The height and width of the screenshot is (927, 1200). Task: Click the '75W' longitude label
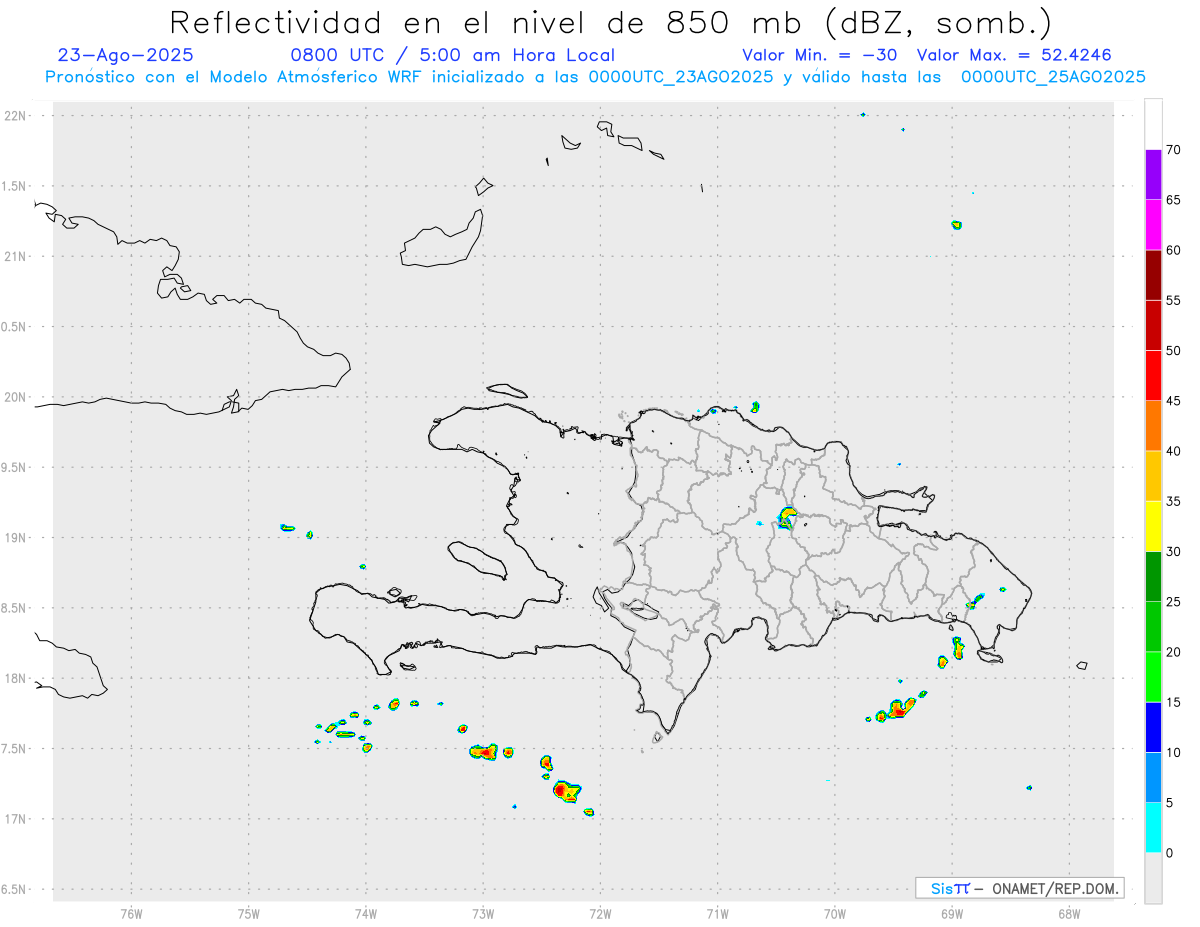point(249,912)
